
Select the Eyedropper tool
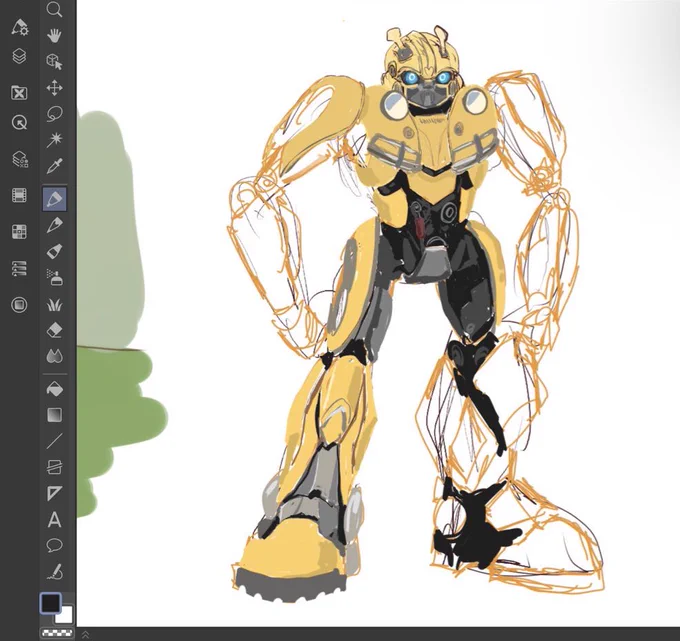[x=54, y=166]
